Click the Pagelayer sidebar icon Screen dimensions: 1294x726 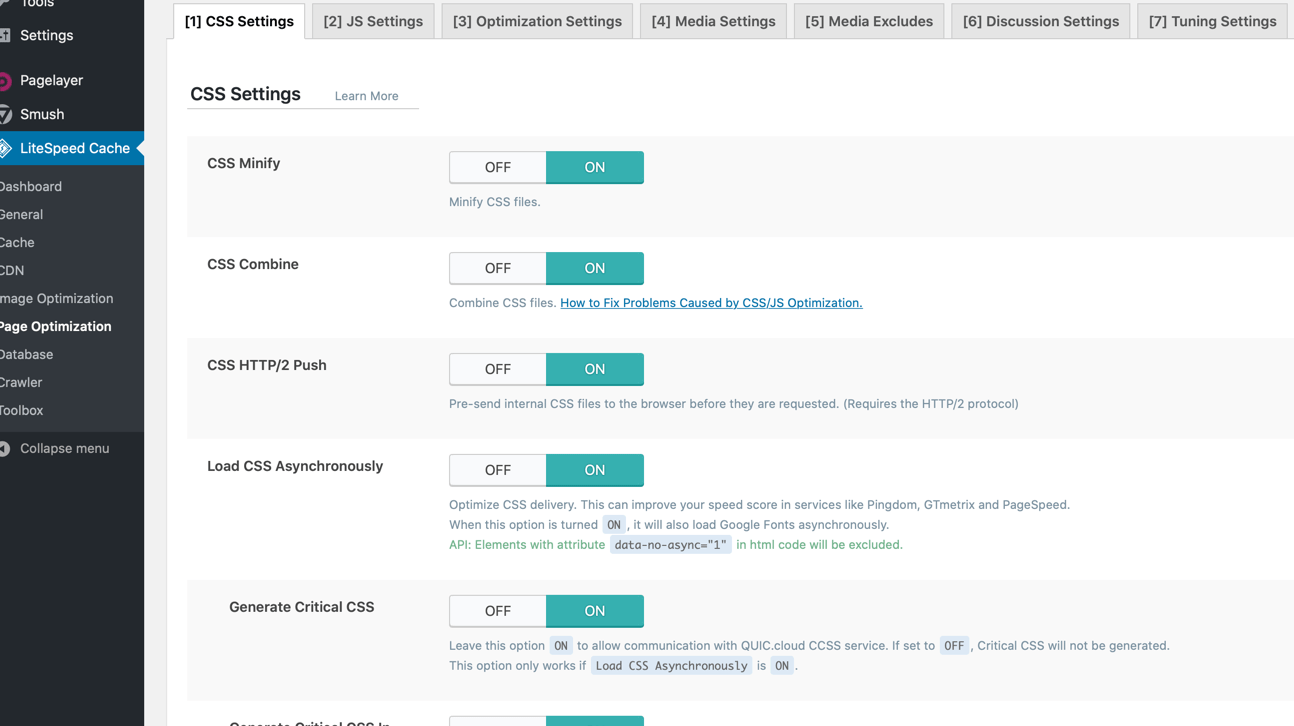(x=5, y=81)
